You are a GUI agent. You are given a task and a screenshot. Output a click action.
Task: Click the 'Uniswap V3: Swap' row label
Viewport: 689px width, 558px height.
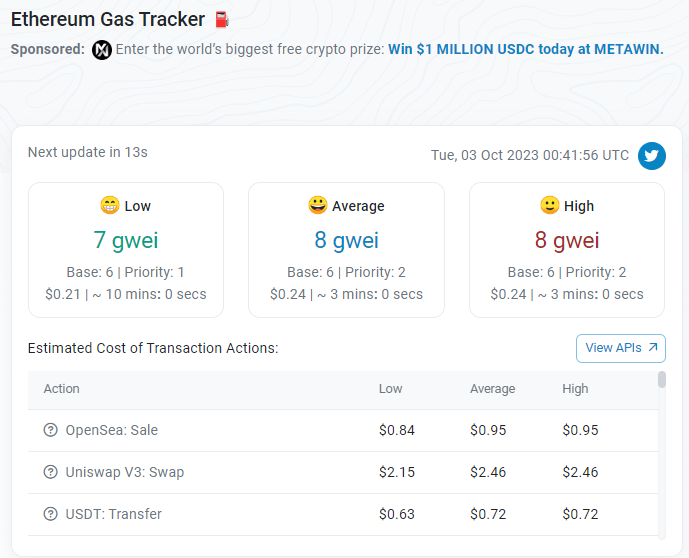tap(125, 472)
